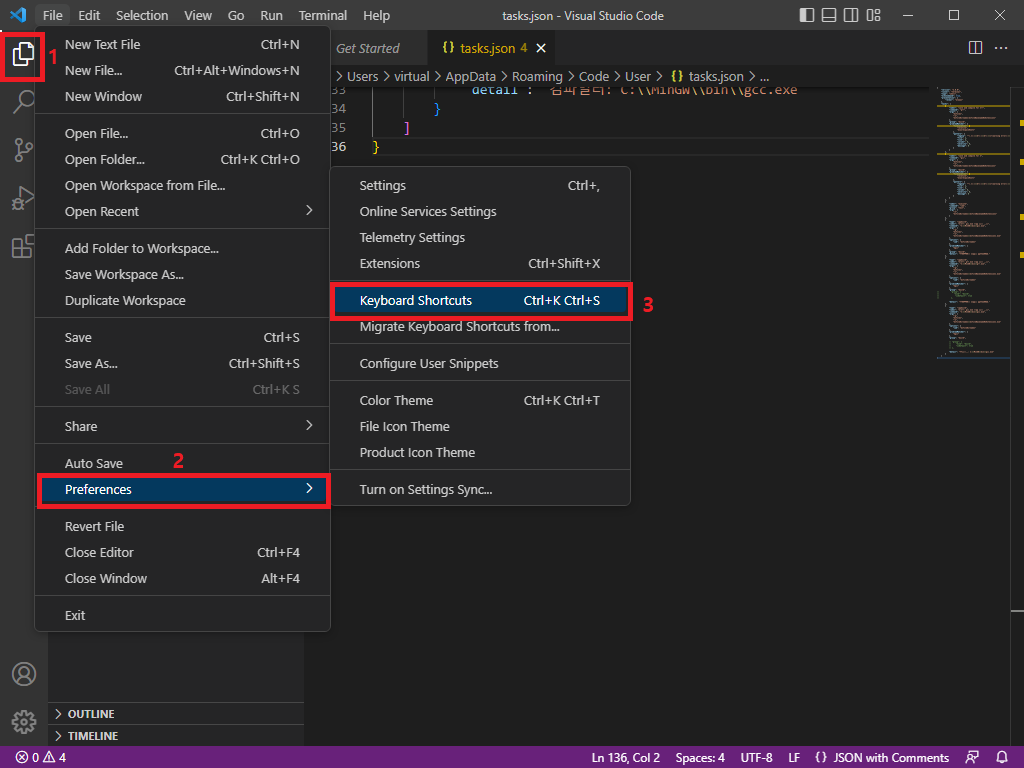Viewport: 1024px width, 768px height.
Task: Open the Help menu
Action: pos(376,15)
